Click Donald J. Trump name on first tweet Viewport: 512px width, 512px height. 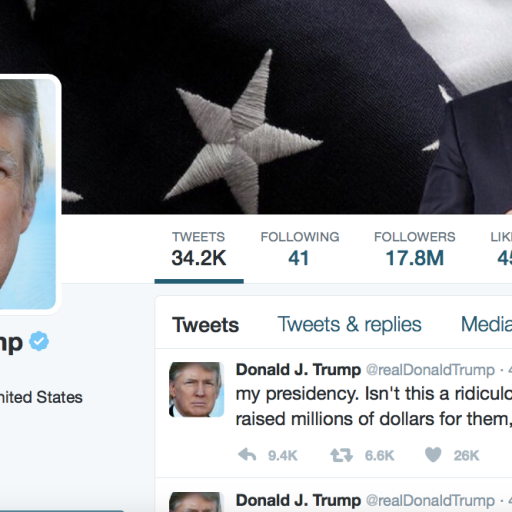[298, 370]
